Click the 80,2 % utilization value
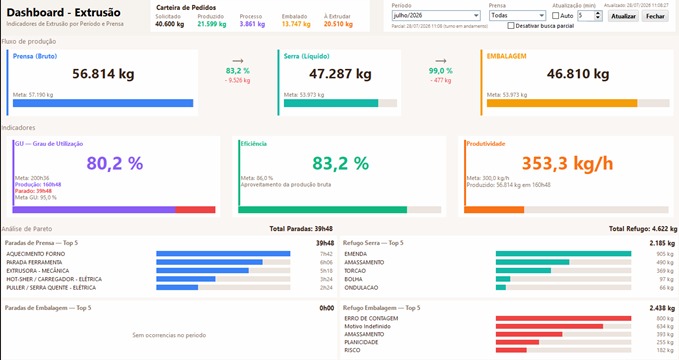 (115, 163)
